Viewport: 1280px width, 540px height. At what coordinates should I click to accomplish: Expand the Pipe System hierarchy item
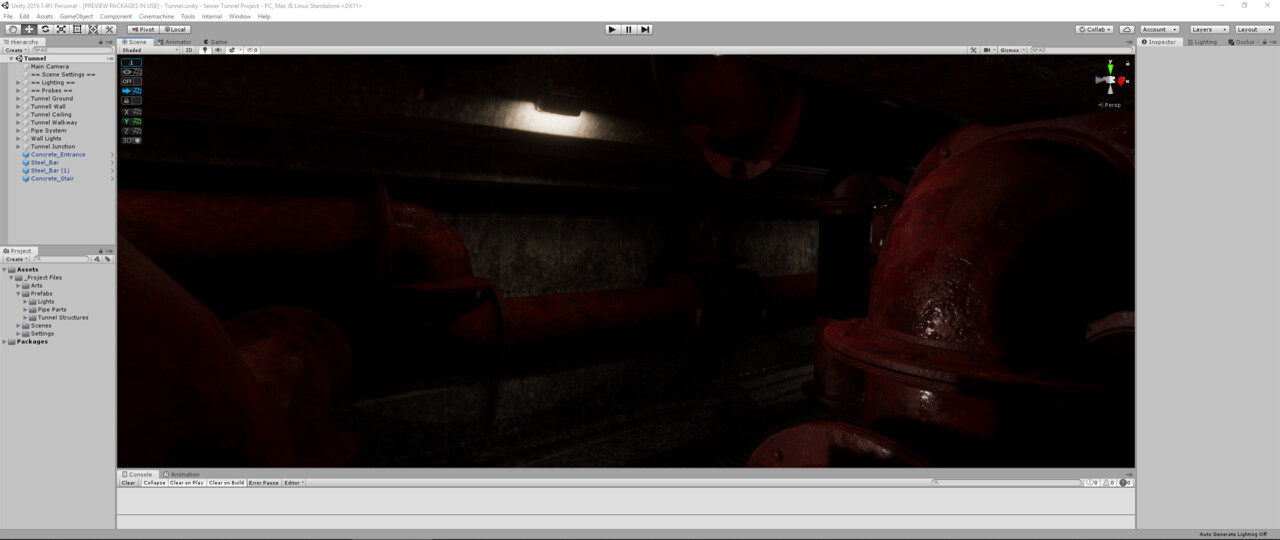click(18, 130)
